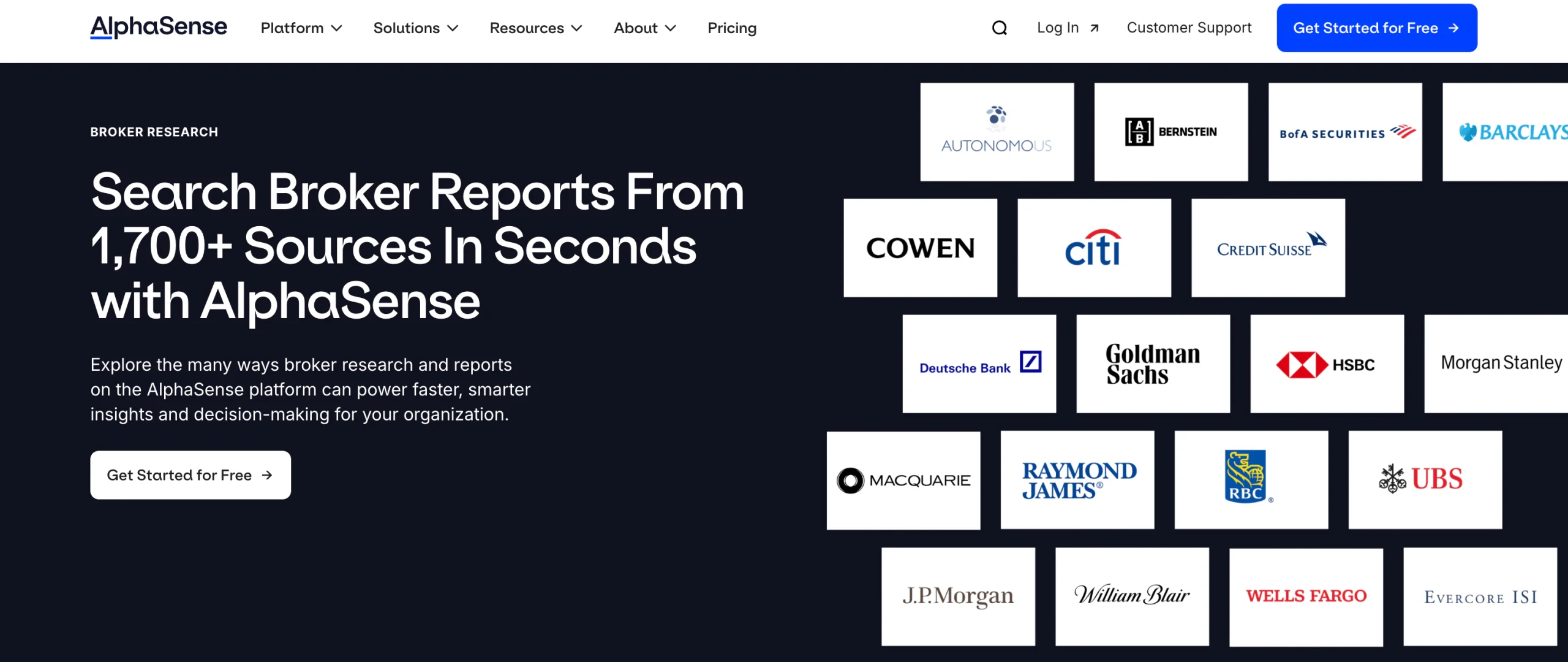
Task: Click the RBC logo tile
Action: point(1251,479)
